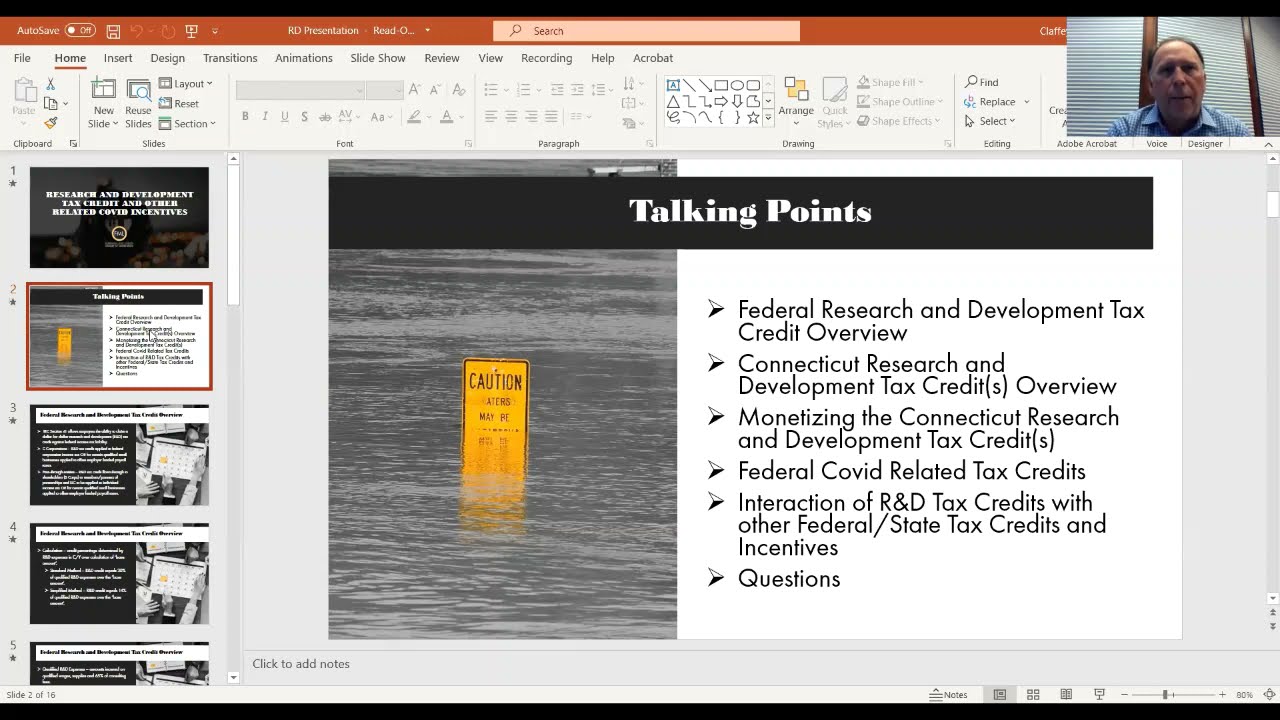Open the Review tab
The width and height of the screenshot is (1280, 720).
(x=442, y=58)
